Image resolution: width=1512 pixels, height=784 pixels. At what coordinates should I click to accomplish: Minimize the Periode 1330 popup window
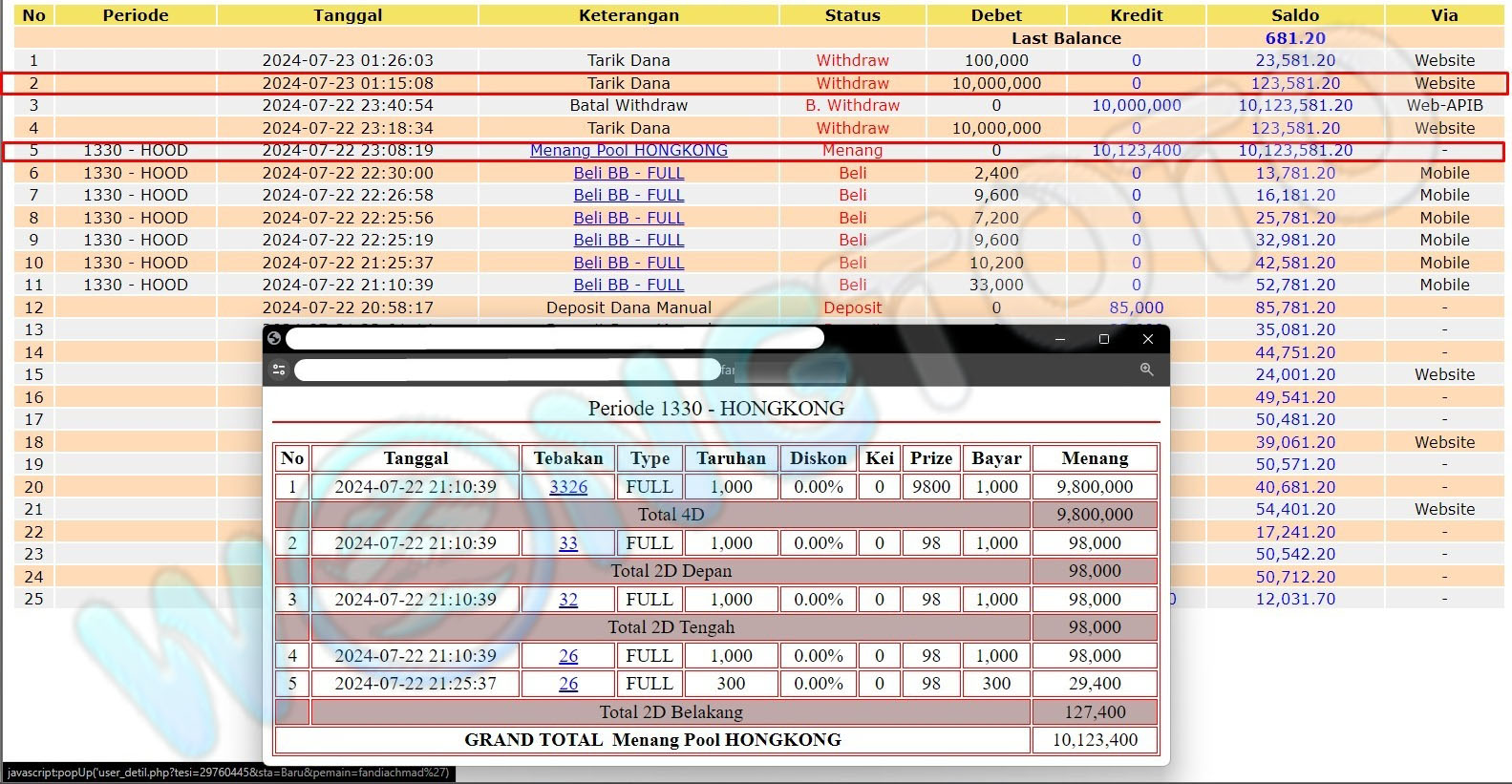point(1059,339)
